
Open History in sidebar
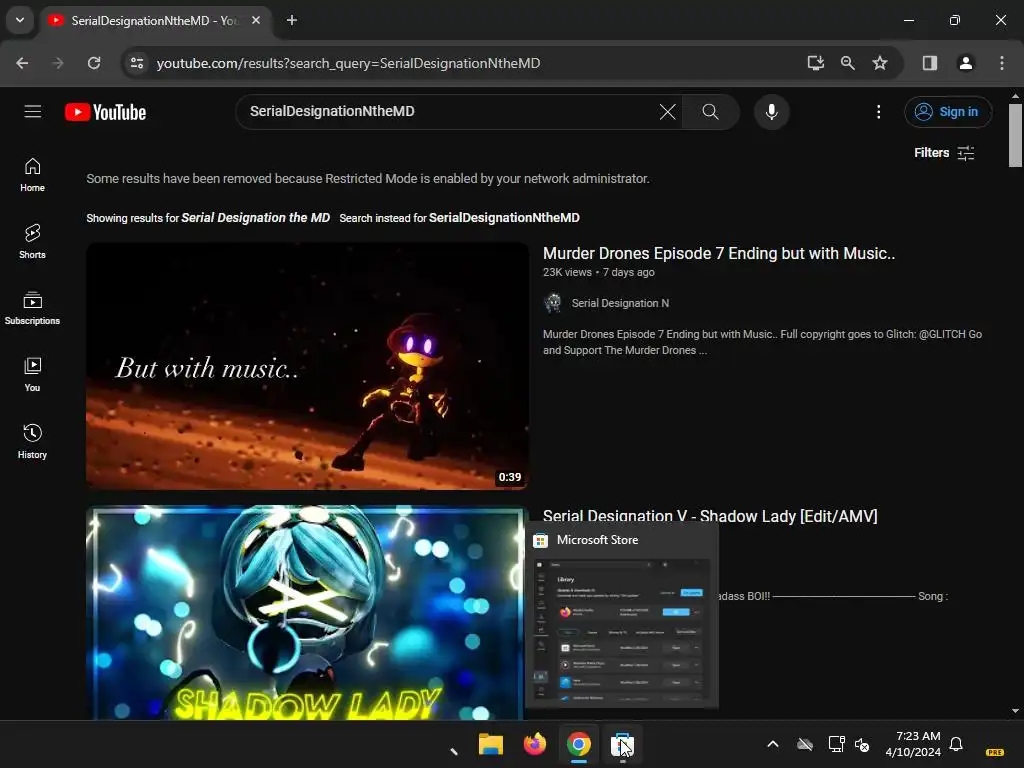pyautogui.click(x=32, y=441)
